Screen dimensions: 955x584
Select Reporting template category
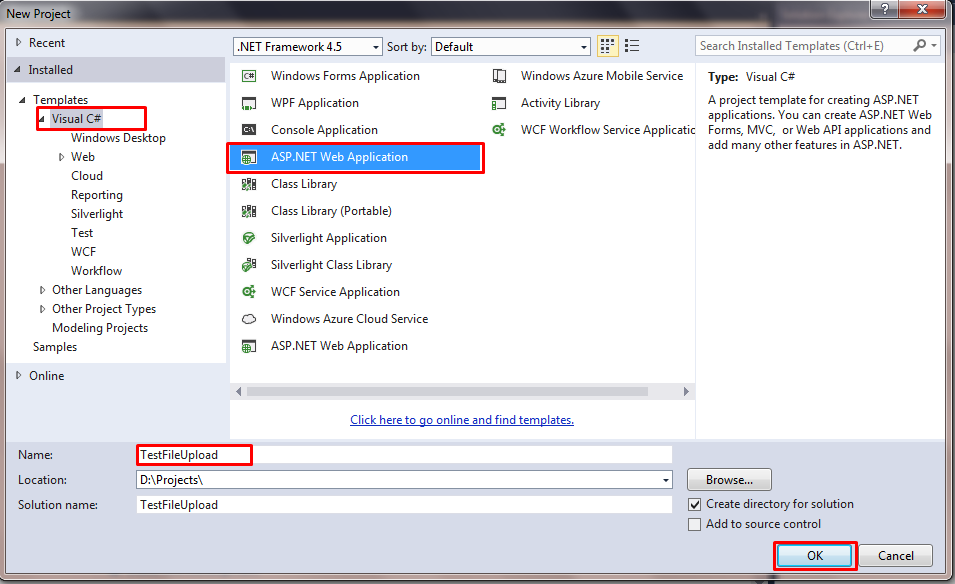click(97, 195)
